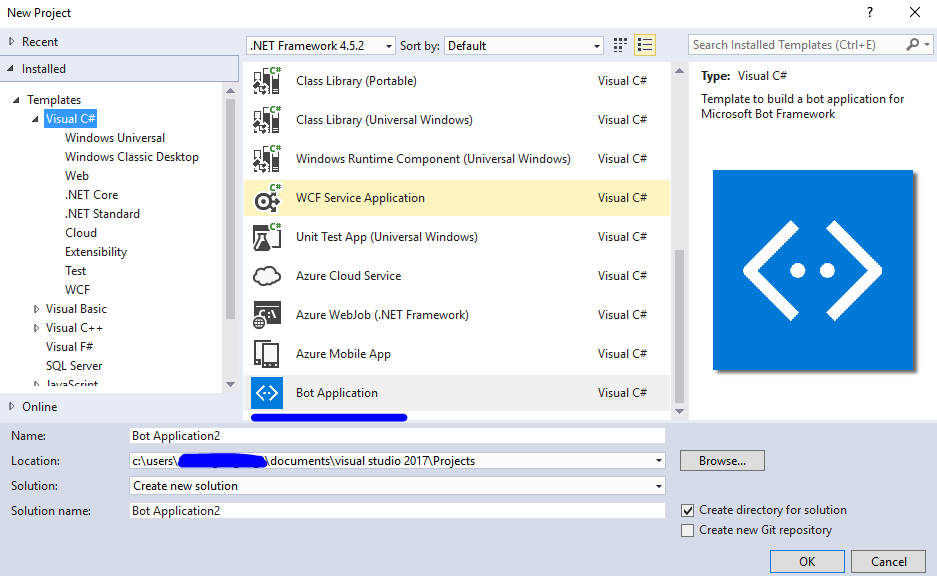This screenshot has width=937, height=576.
Task: Close the New Project dialog
Action: tap(914, 12)
